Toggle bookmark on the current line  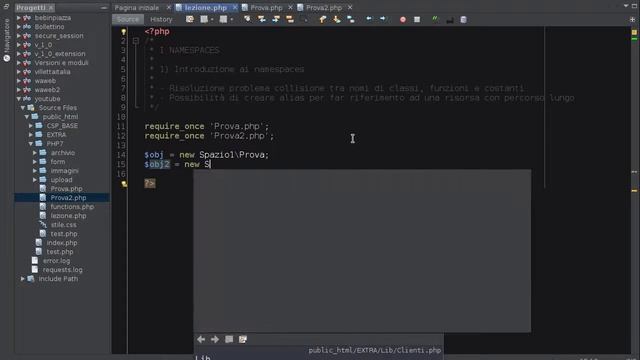[351, 19]
